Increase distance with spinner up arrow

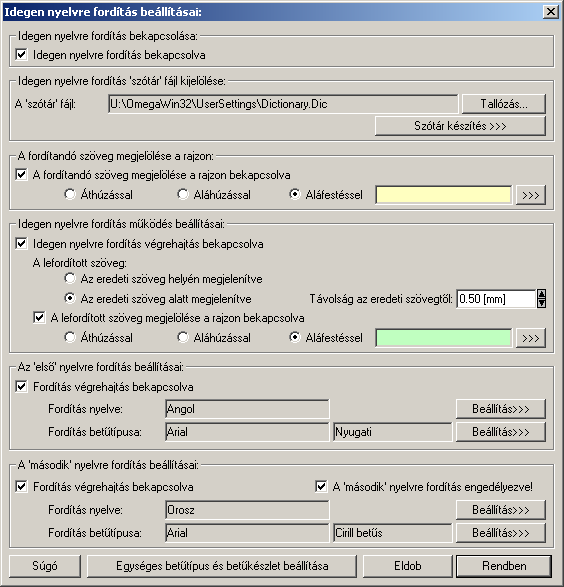[x=541, y=294]
